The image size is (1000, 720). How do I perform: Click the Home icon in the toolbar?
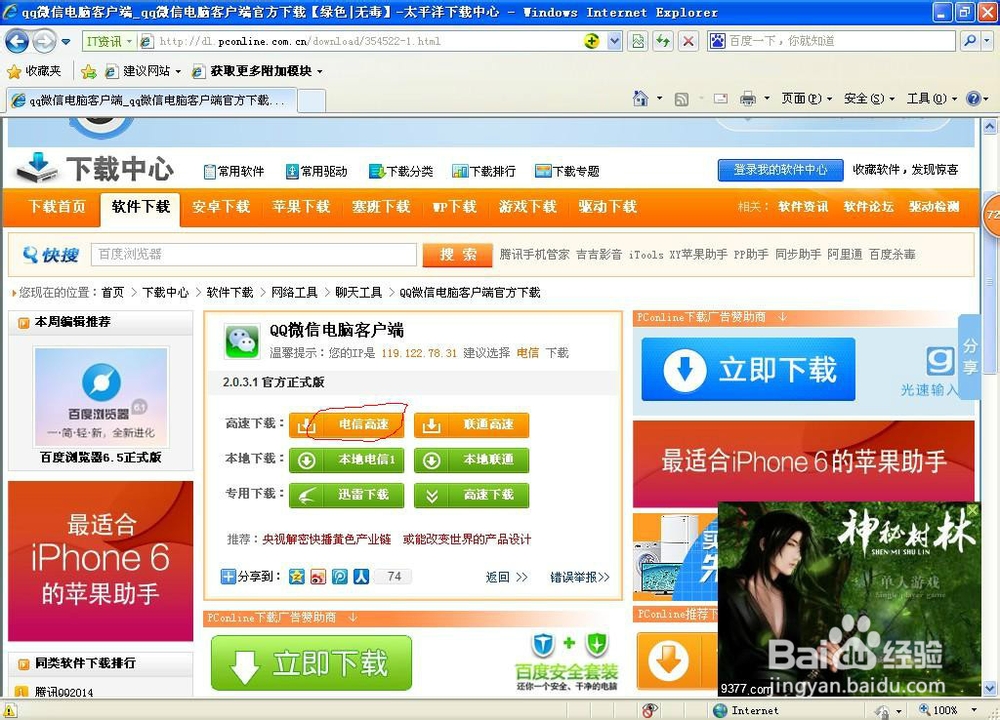pos(641,98)
